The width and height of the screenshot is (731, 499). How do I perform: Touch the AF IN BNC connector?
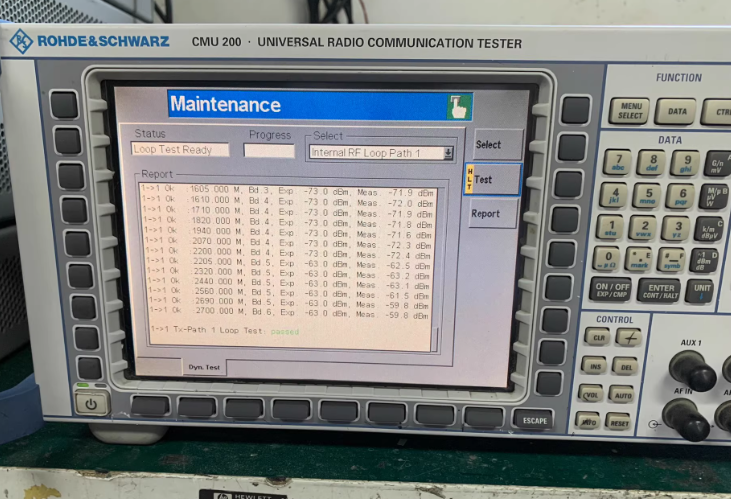click(686, 419)
